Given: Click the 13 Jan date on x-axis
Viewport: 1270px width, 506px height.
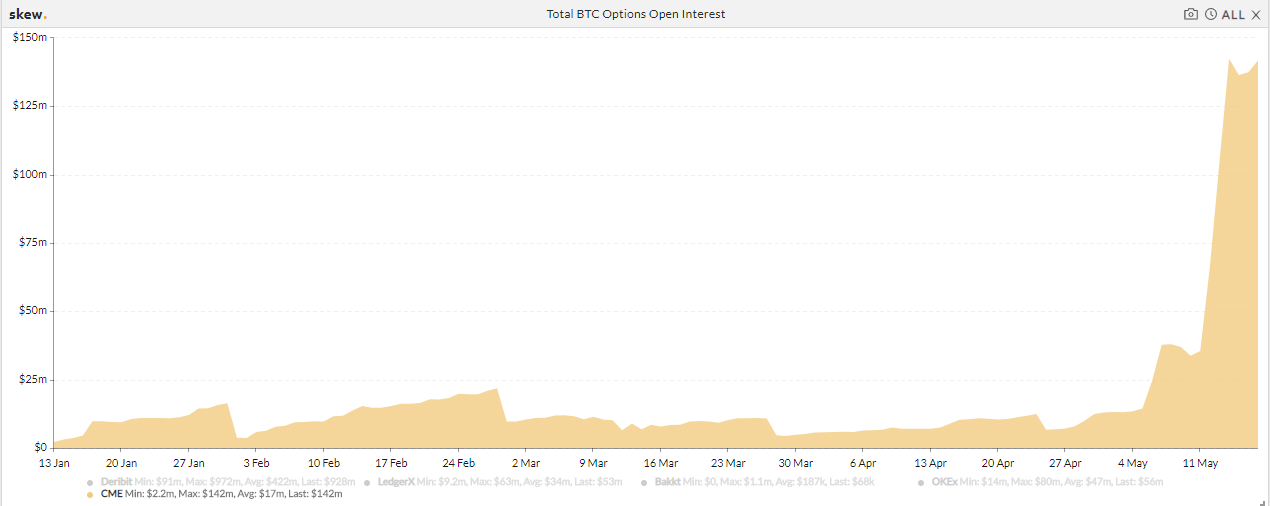Looking at the screenshot, I should point(54,463).
